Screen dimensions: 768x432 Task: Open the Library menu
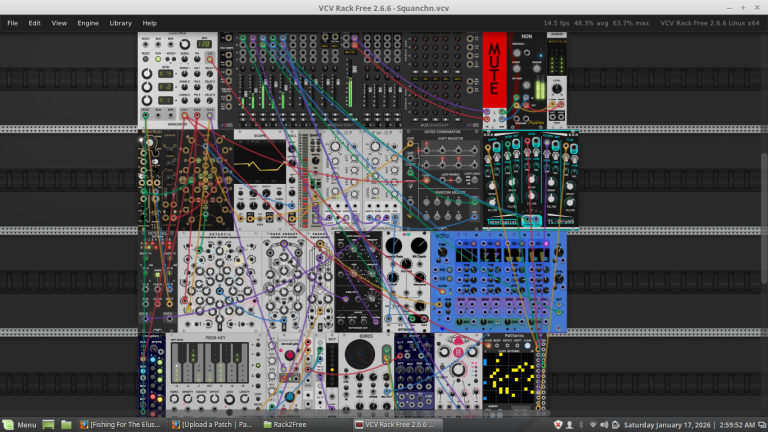[120, 23]
